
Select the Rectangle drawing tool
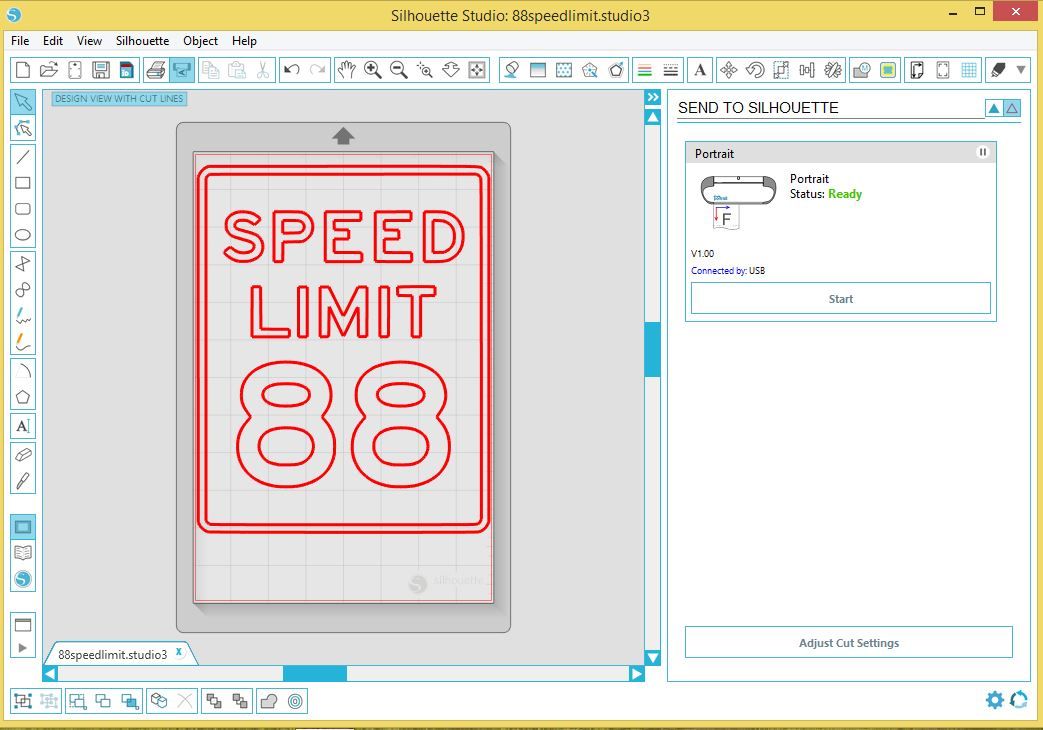[x=22, y=183]
